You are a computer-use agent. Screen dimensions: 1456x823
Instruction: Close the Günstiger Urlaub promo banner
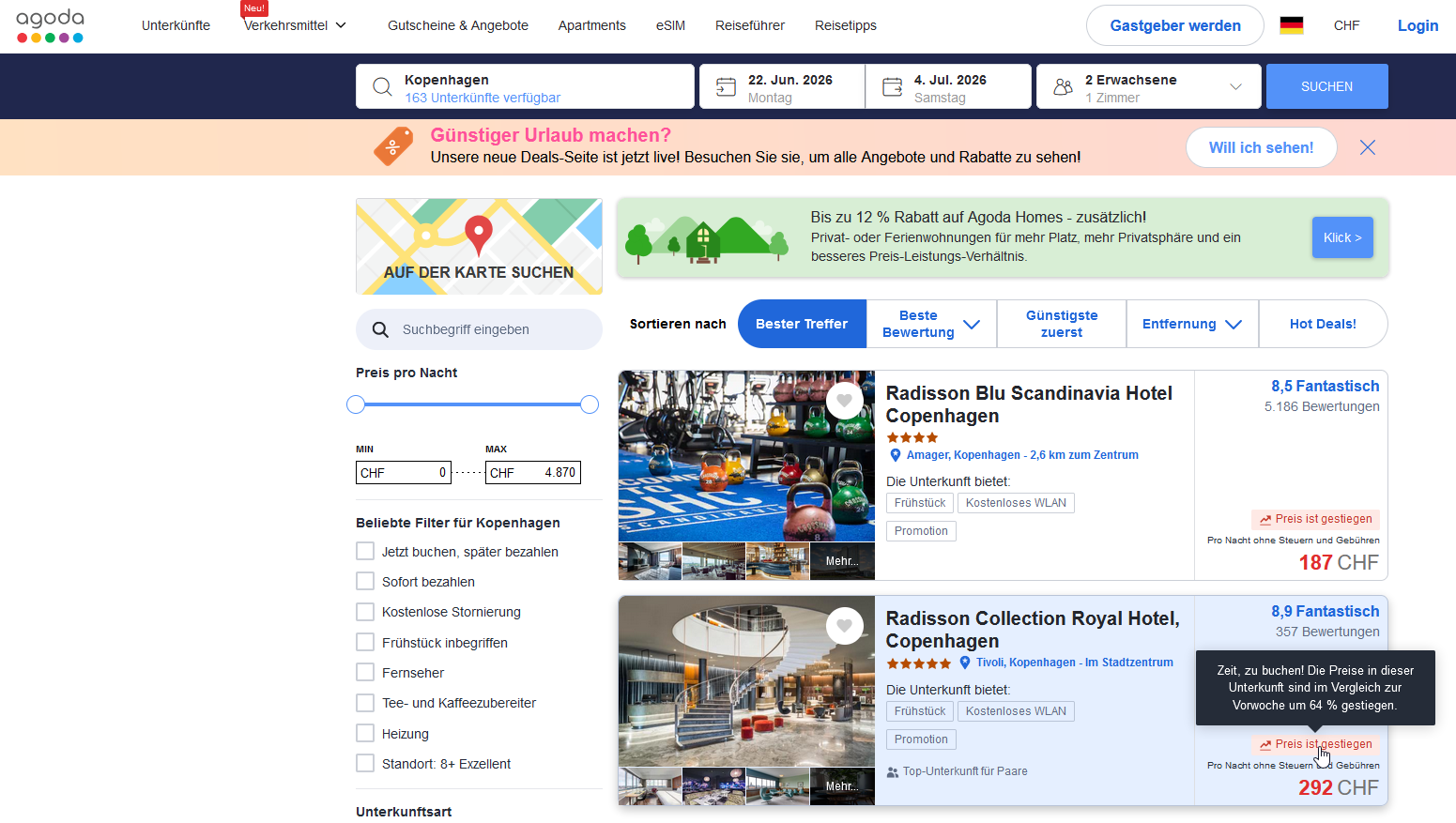(x=1367, y=147)
